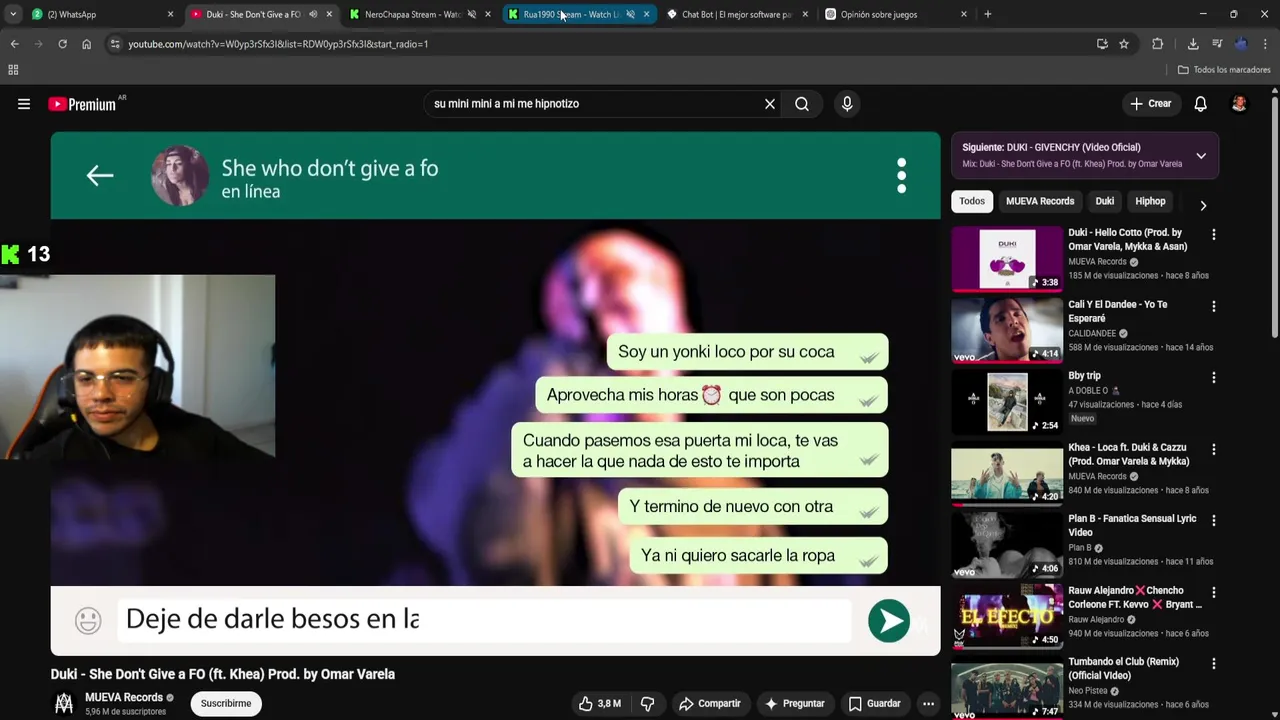This screenshot has width=1280, height=720.
Task: Open the MUEVA Records channel name link
Action: click(124, 698)
